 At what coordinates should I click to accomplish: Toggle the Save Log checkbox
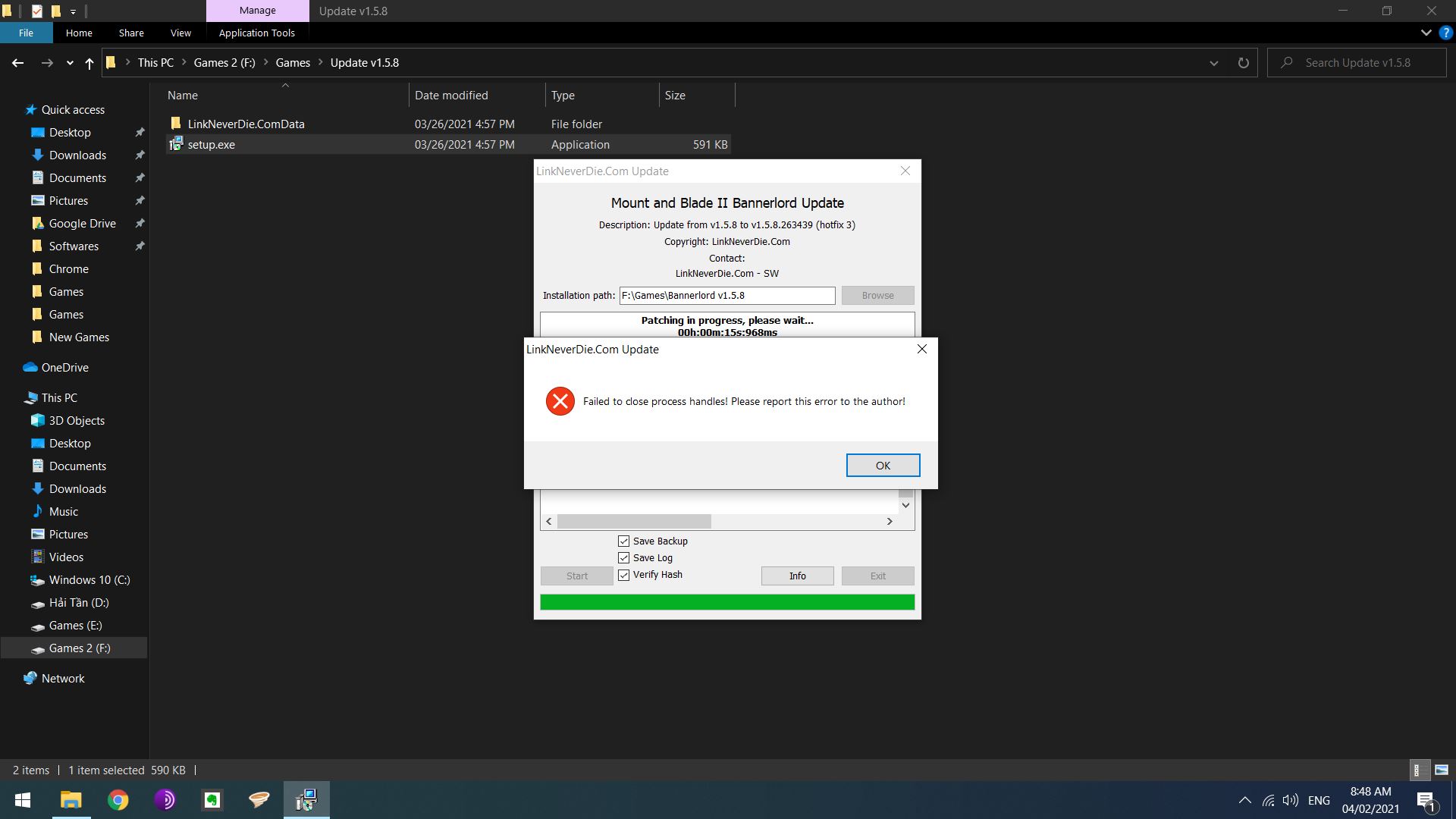[623, 557]
